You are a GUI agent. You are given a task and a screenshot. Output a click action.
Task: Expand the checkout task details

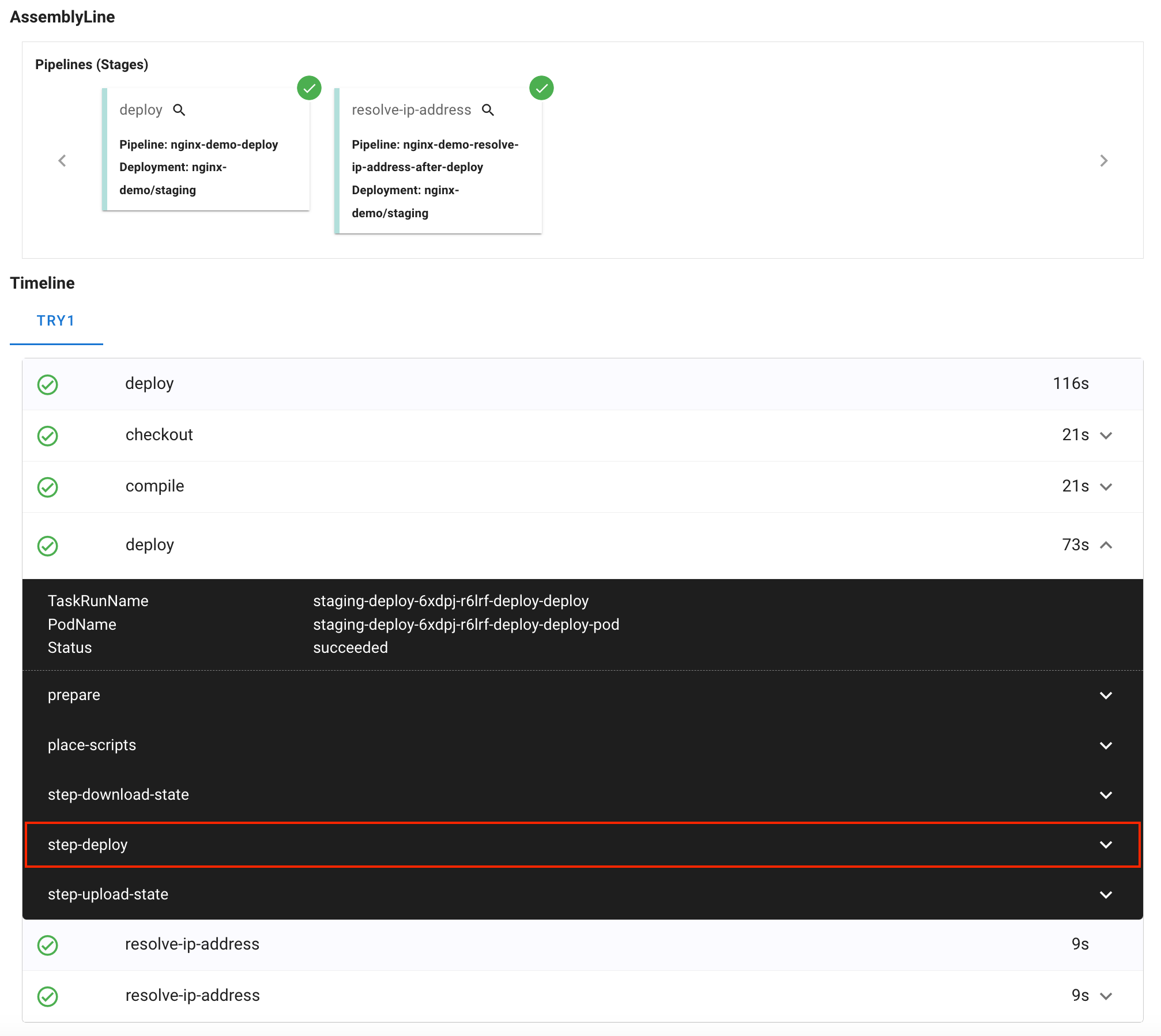point(1106,436)
